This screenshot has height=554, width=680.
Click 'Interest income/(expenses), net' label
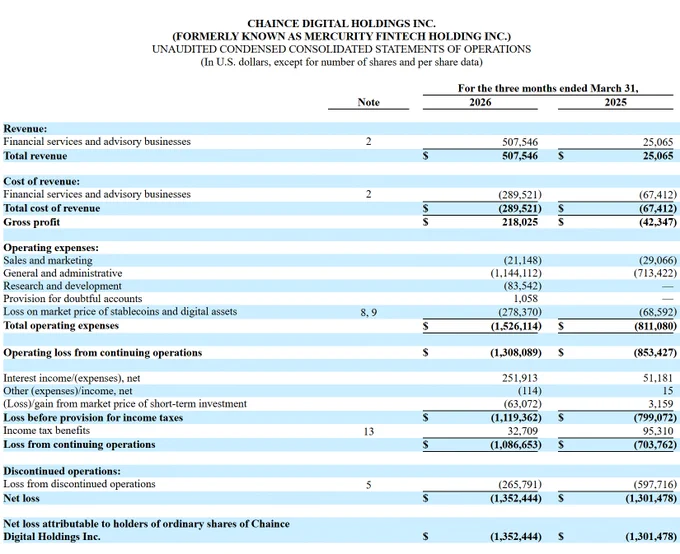coord(72,378)
